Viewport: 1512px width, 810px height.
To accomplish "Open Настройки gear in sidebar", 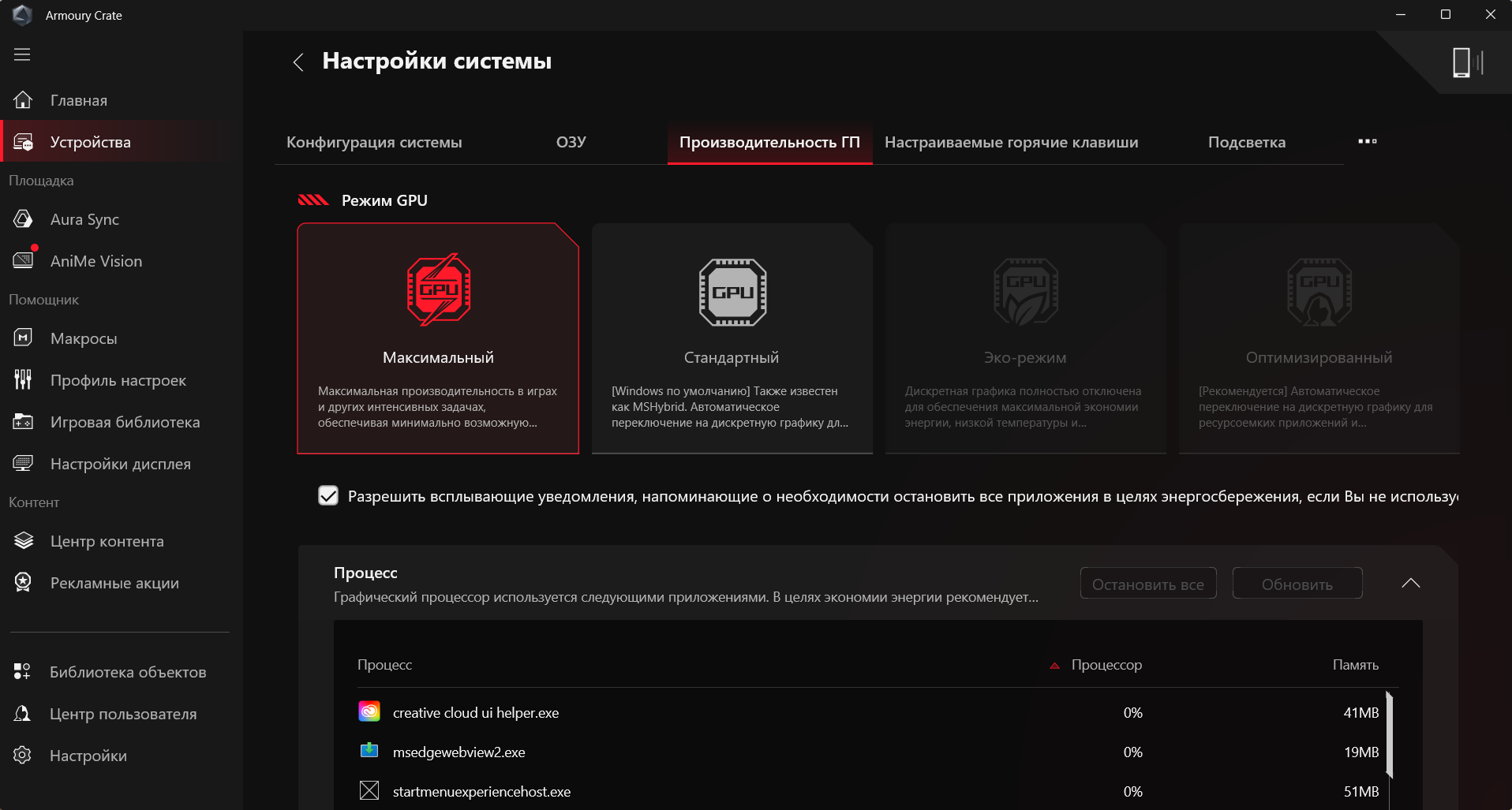I will tap(23, 756).
